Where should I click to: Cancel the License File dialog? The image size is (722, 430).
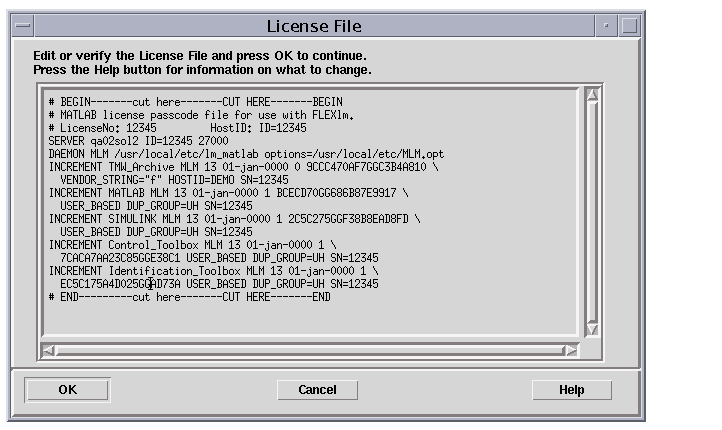click(317, 390)
